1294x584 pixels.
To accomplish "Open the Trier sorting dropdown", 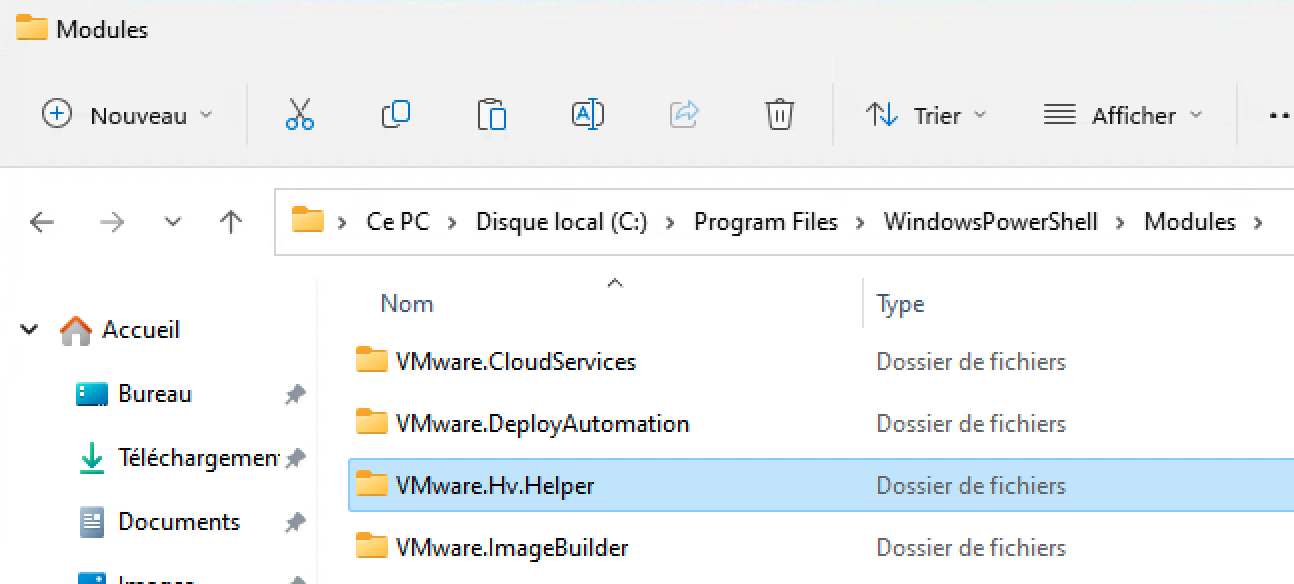I will 925,115.
